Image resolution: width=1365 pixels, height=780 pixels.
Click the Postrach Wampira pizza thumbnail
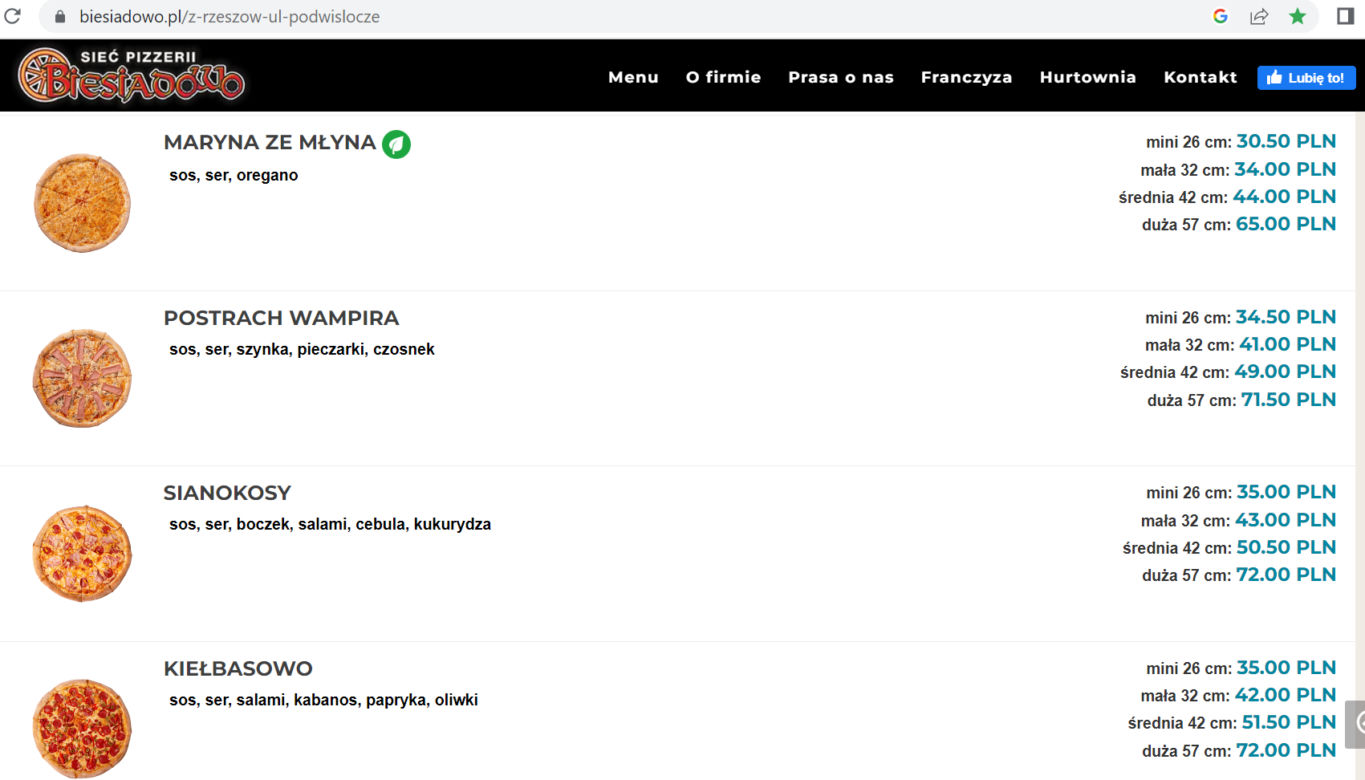pos(82,378)
